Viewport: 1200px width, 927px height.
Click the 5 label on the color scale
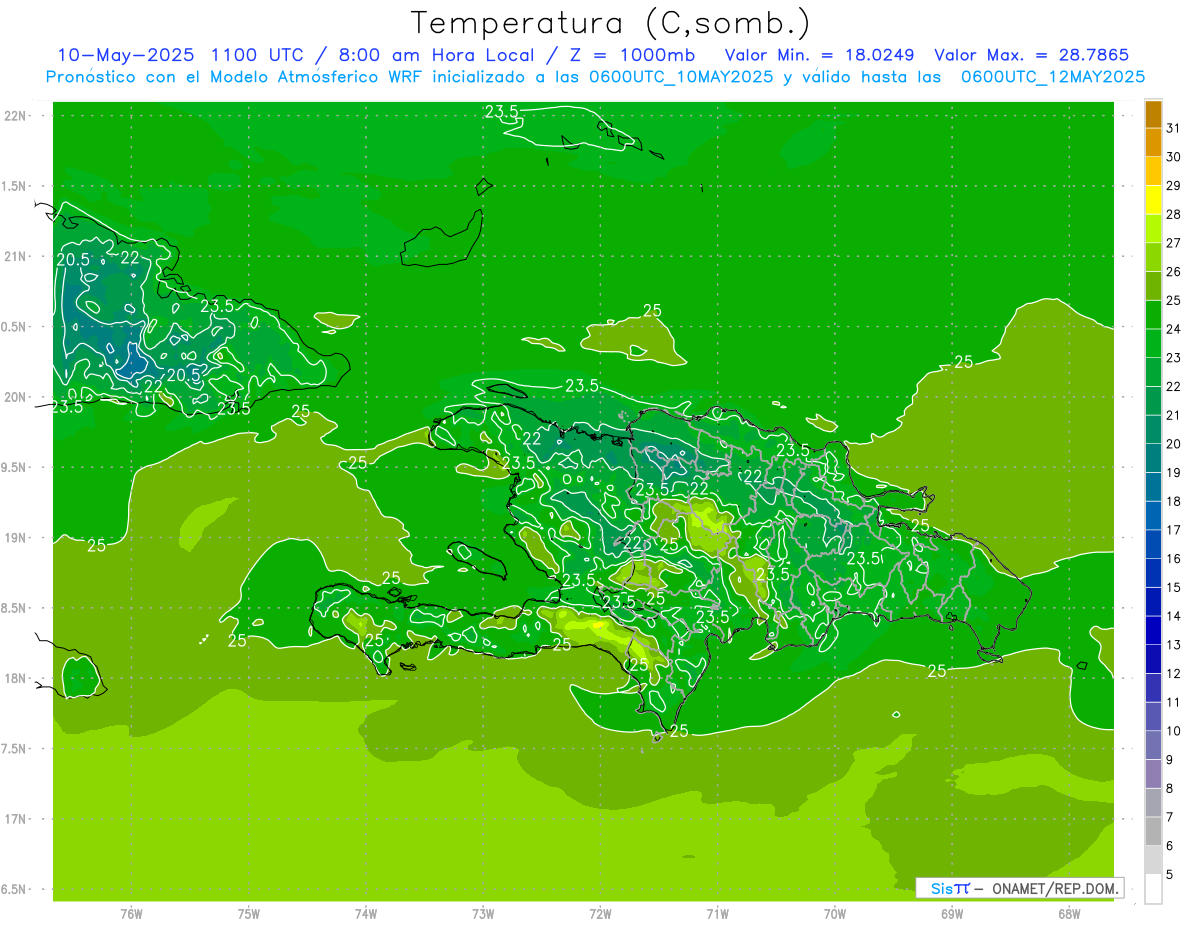(1169, 875)
